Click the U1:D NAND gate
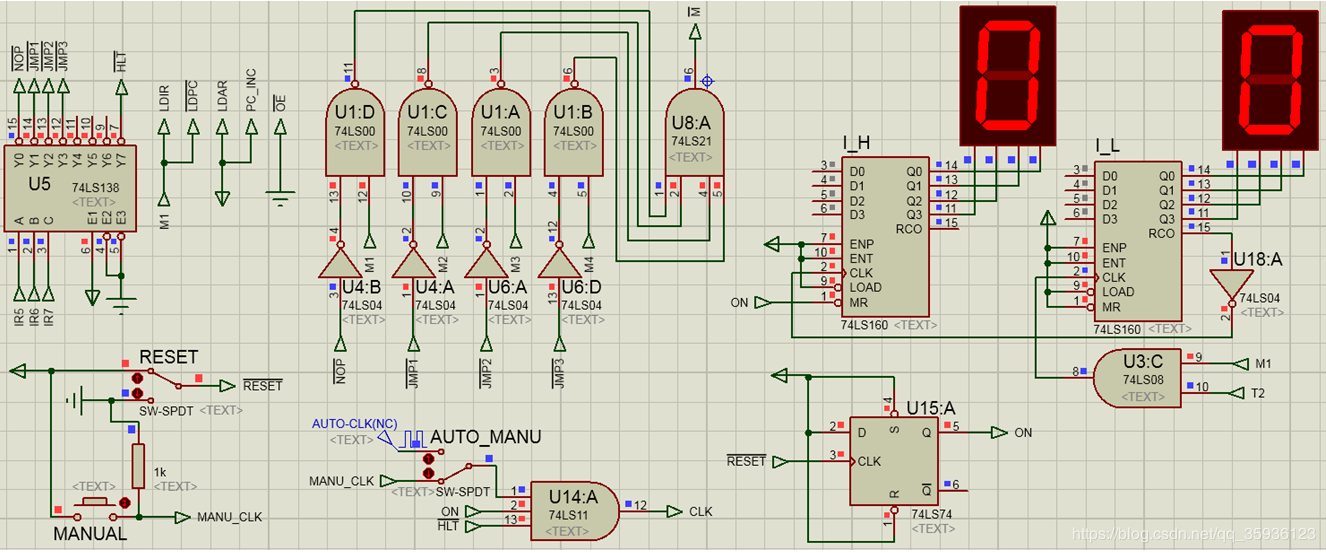The width and height of the screenshot is (1326, 553). pyautogui.click(x=356, y=133)
